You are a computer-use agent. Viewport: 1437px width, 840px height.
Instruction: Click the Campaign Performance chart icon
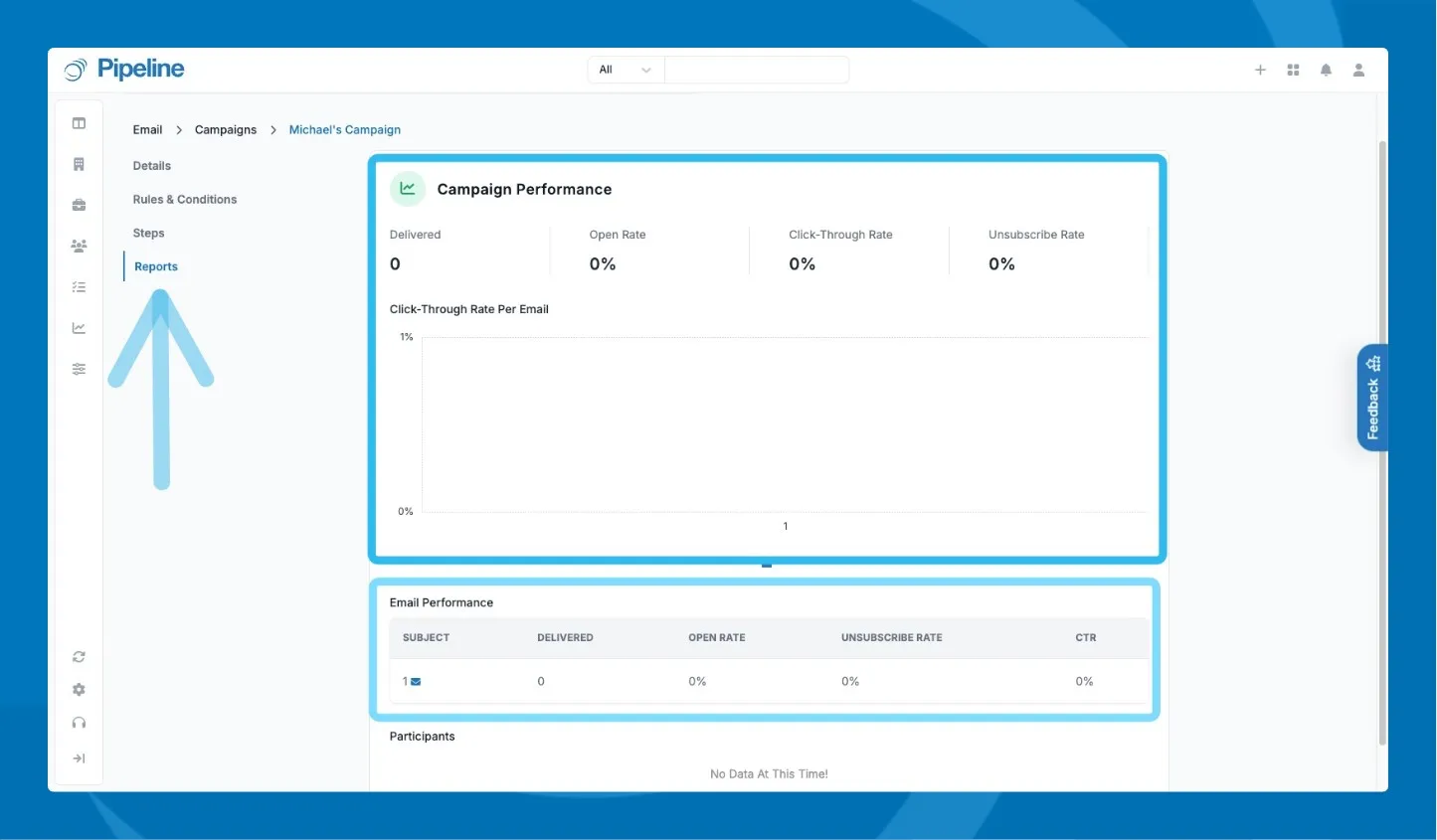pyautogui.click(x=408, y=188)
